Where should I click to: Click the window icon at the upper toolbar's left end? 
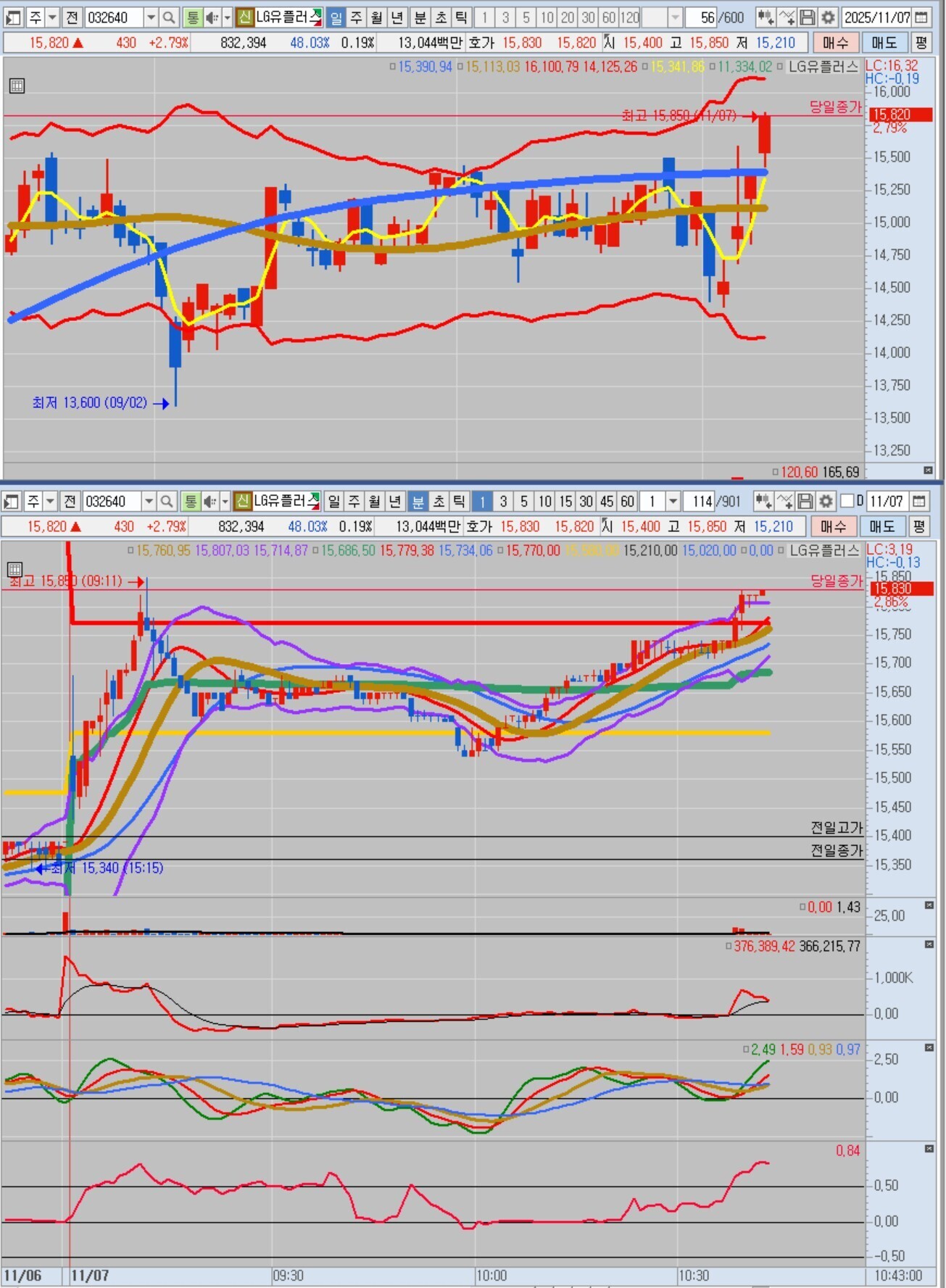coord(13,17)
